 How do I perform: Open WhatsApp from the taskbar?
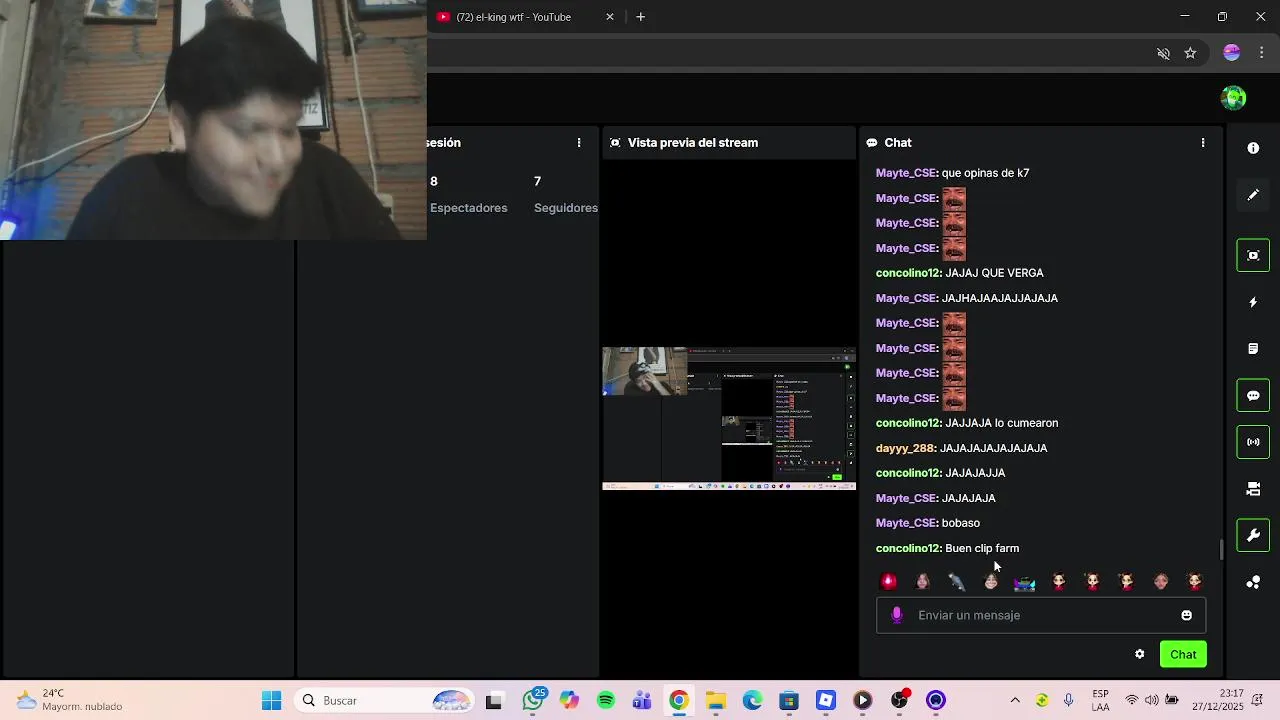click(532, 701)
